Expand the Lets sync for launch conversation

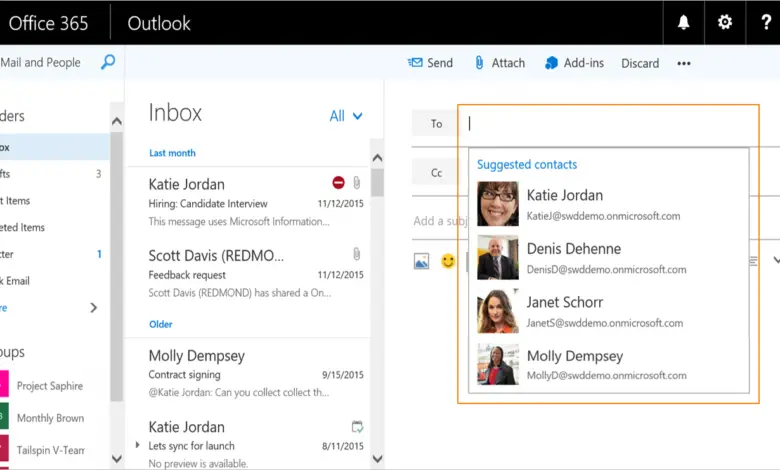pos(138,445)
